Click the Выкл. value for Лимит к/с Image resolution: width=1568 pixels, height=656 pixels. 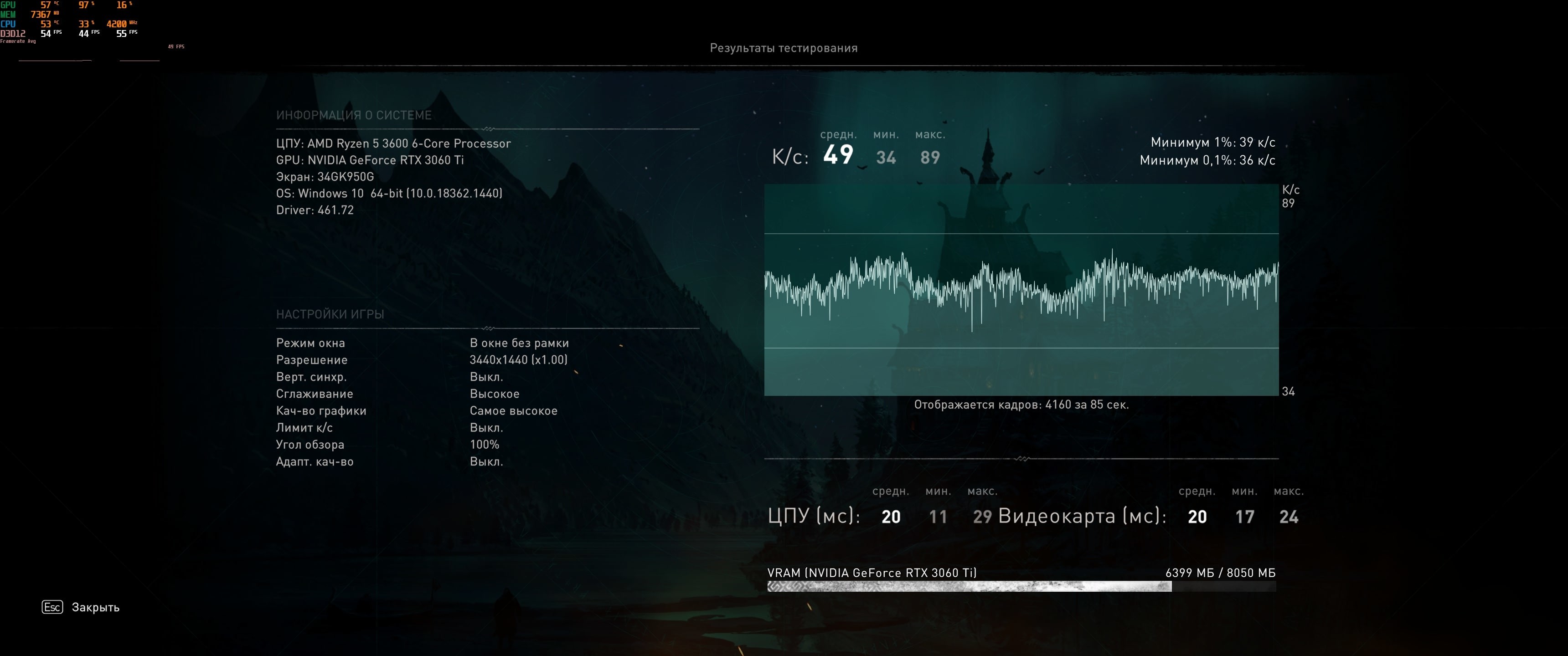tap(486, 428)
